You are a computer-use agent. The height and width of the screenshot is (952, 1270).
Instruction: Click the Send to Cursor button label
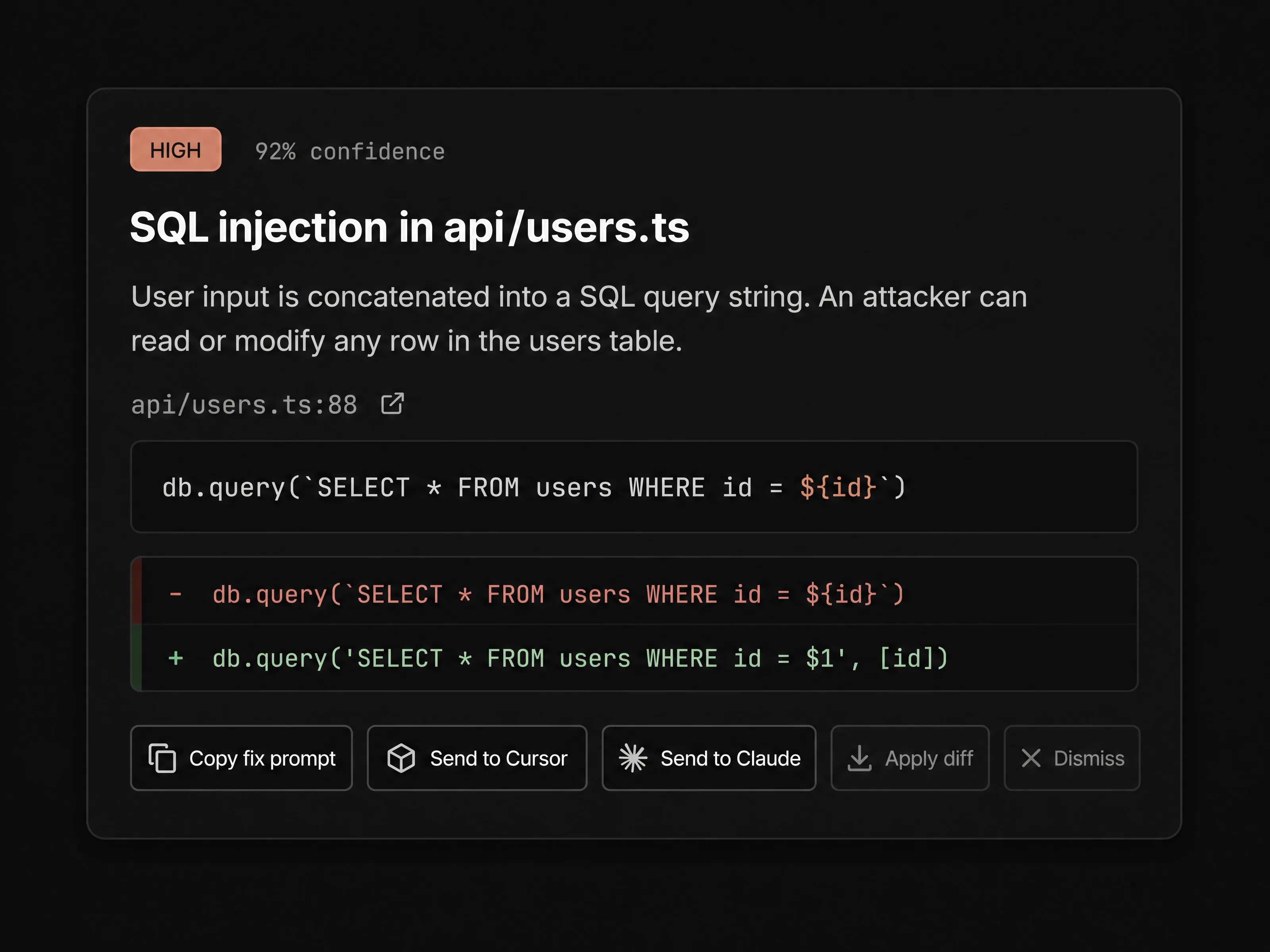point(499,758)
